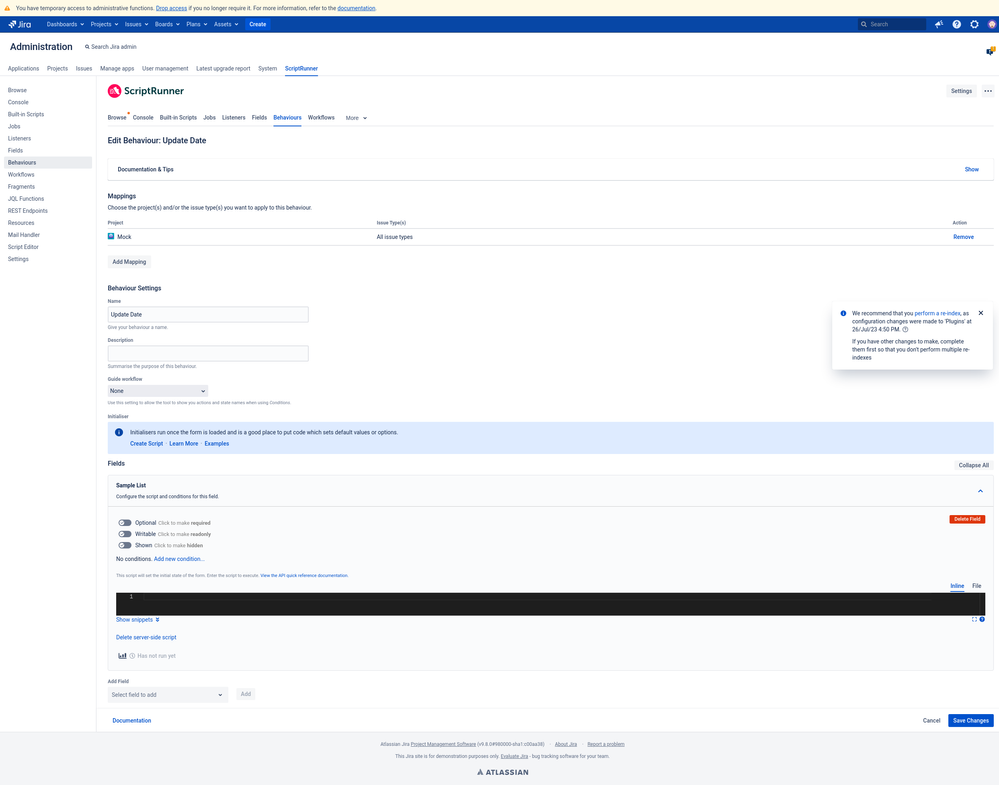Open Script Editor in left sidebar

(x=23, y=247)
